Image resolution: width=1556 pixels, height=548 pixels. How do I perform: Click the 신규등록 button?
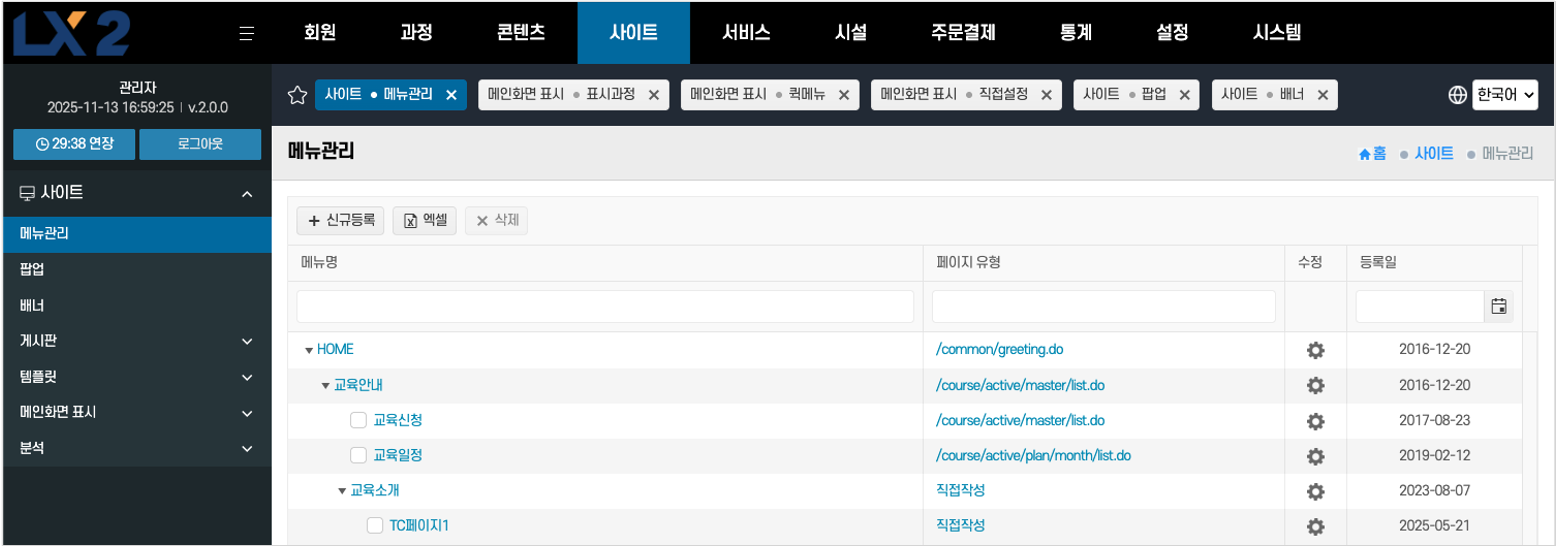click(340, 221)
